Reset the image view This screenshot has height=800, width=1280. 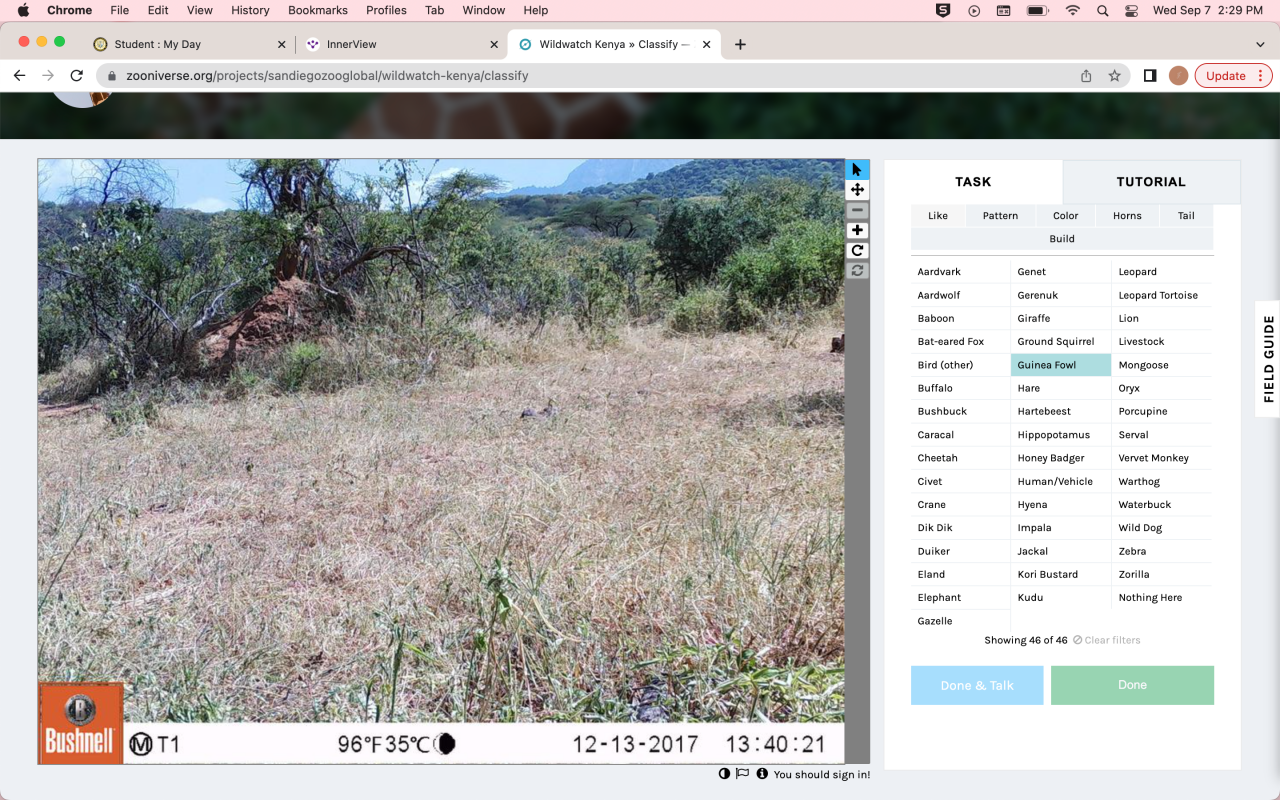[x=857, y=270]
